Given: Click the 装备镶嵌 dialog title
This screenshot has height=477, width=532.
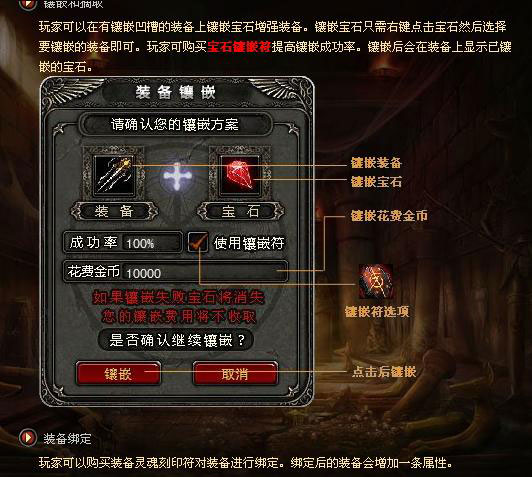Looking at the screenshot, I should [175, 92].
